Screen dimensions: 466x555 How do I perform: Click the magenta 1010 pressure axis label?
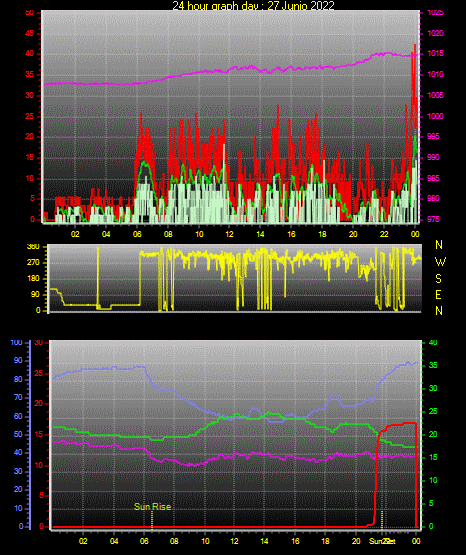tap(436, 75)
